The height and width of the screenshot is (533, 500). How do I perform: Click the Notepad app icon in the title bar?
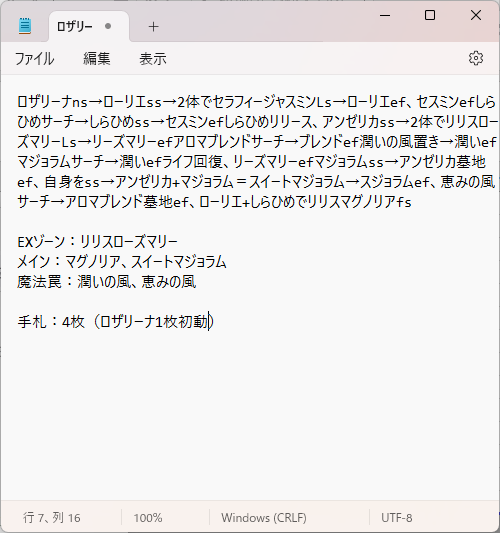[25, 26]
